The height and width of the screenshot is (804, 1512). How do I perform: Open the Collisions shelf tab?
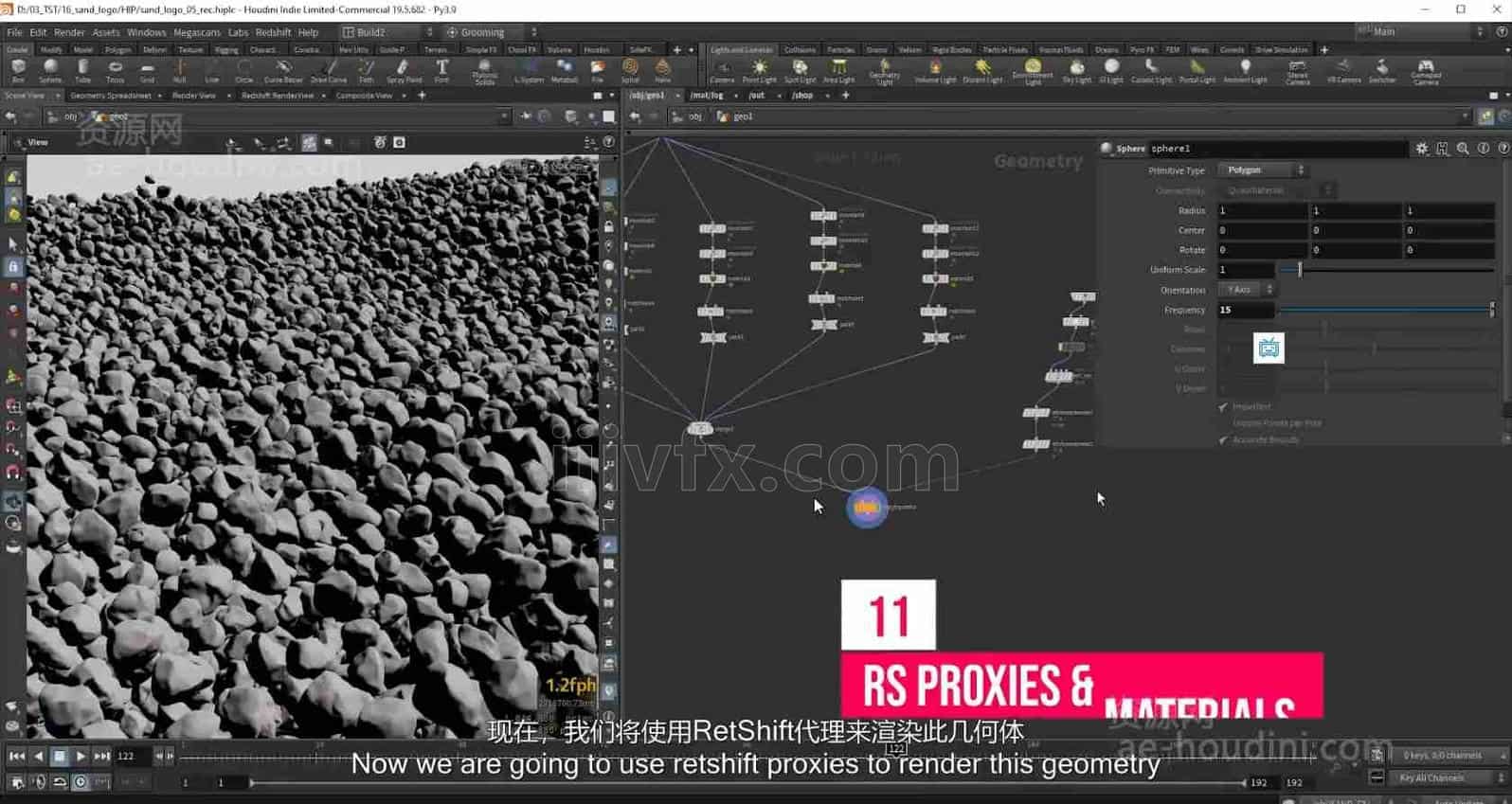pos(800,50)
